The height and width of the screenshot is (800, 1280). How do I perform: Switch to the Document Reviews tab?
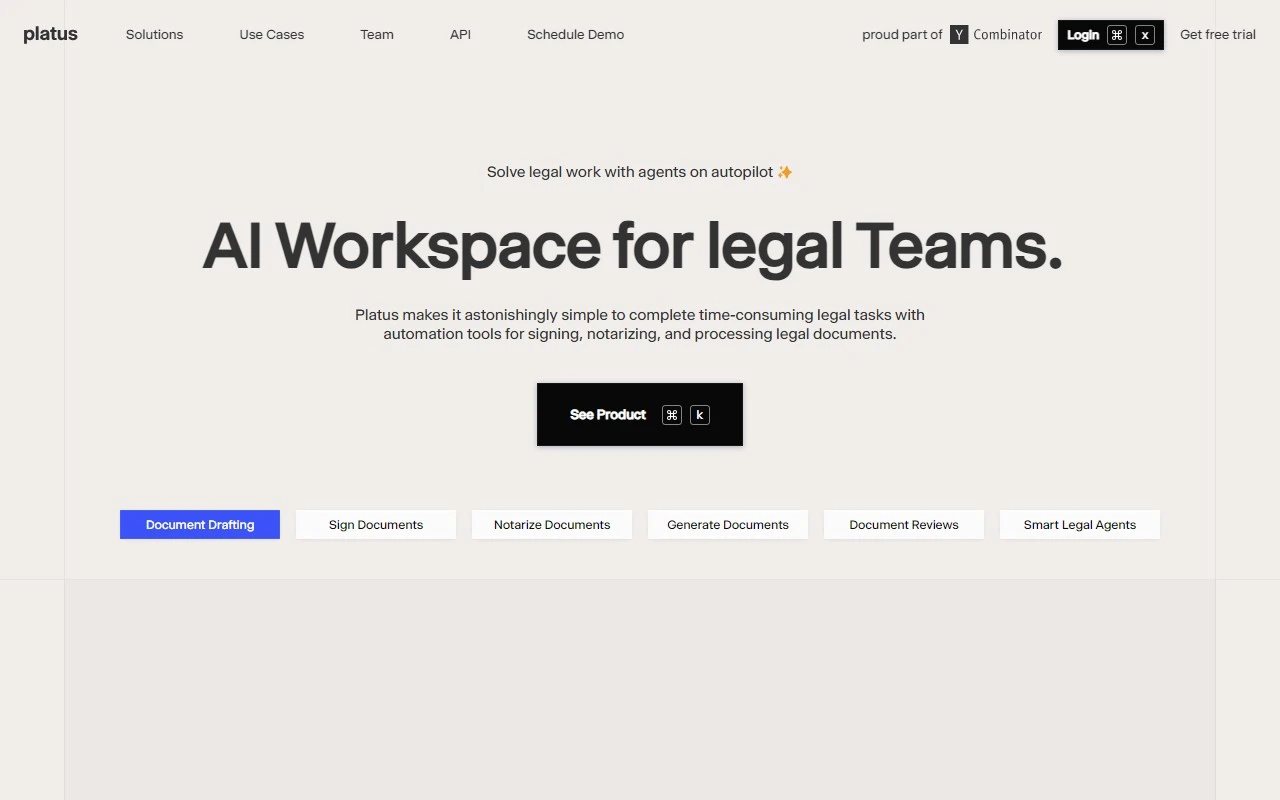coord(904,524)
